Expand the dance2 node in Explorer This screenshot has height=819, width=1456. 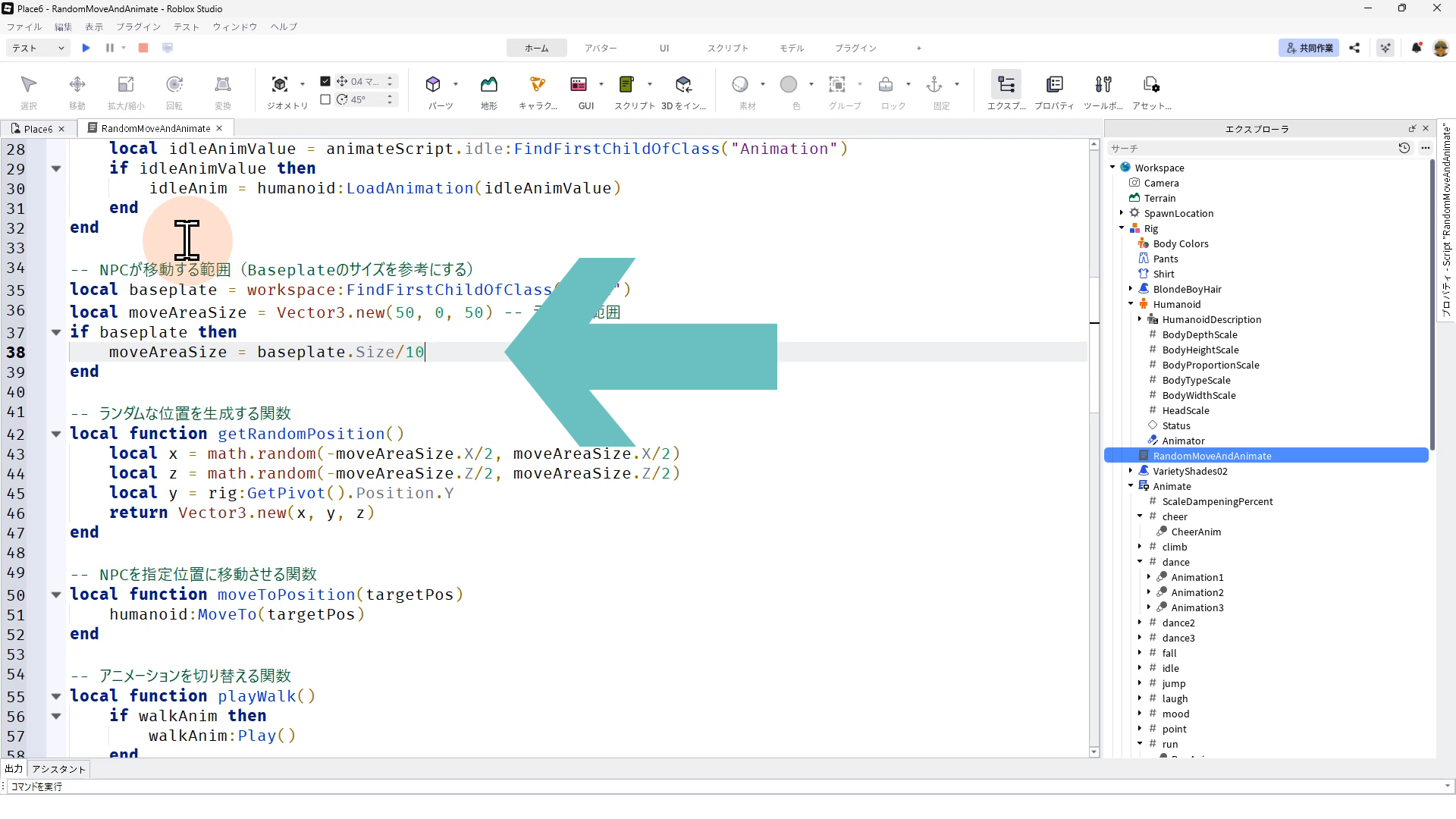[x=1140, y=623]
